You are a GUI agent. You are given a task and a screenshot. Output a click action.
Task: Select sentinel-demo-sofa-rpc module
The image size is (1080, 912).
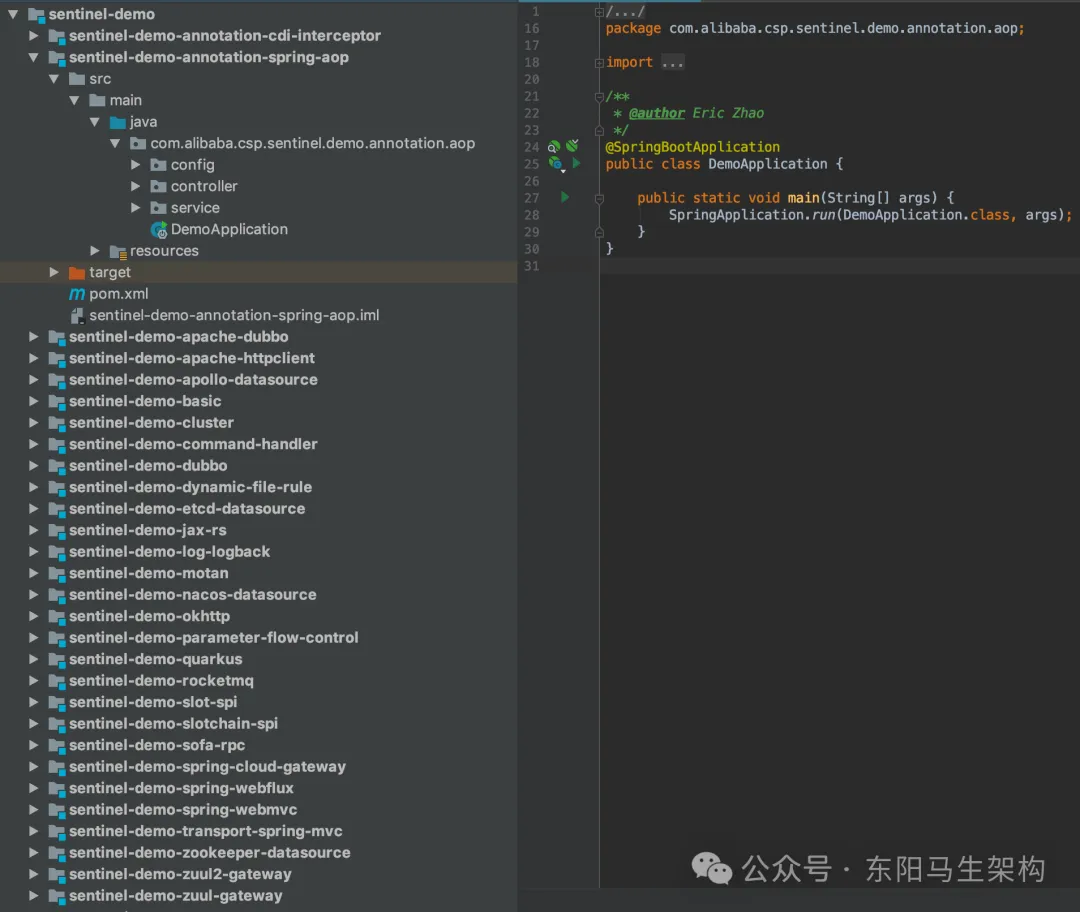pyautogui.click(x=157, y=745)
